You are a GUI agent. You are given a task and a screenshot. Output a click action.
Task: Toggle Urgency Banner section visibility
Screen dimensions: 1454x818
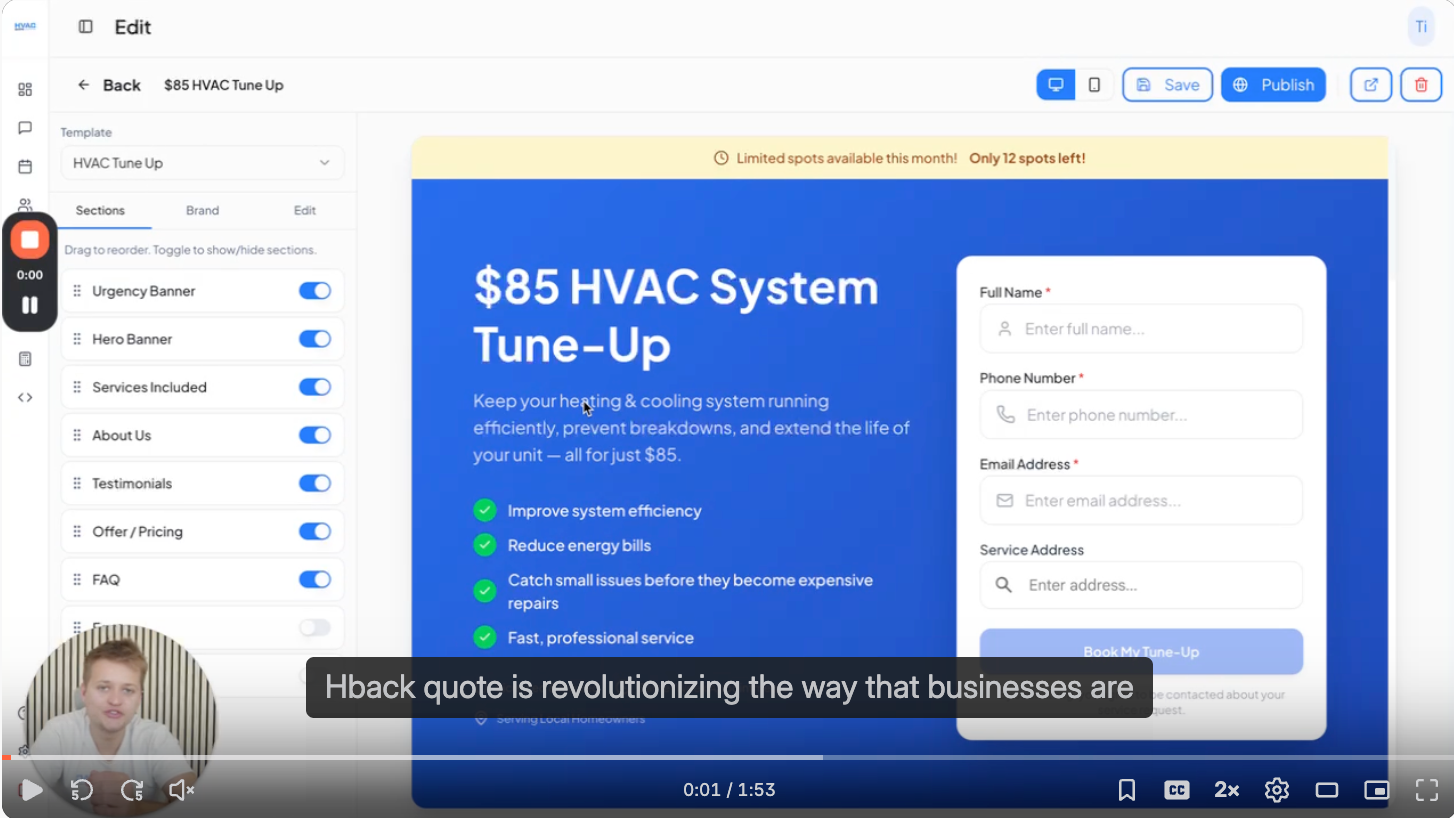(x=315, y=291)
